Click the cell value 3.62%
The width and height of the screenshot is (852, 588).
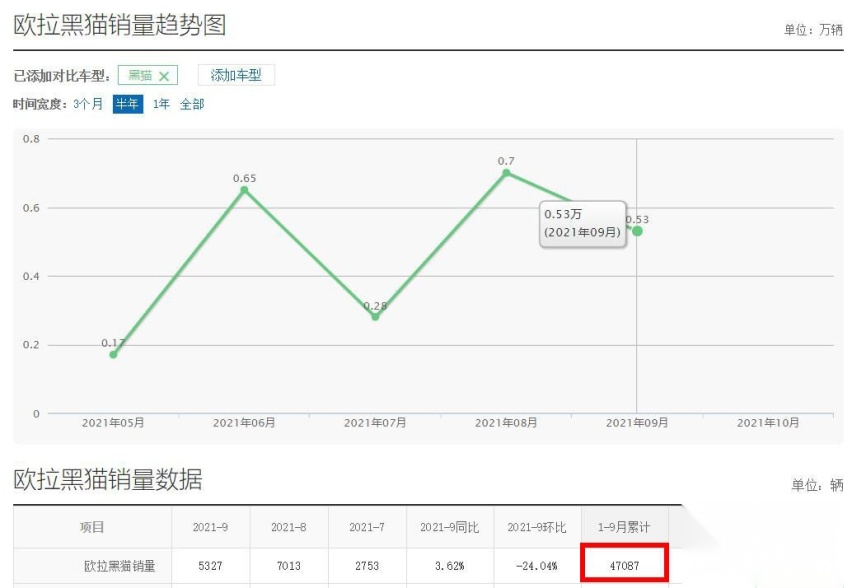[449, 566]
